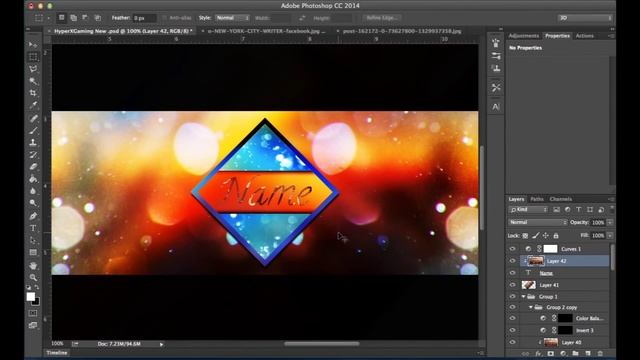This screenshot has width=640, height=360.
Task: Select the Pen tool
Action: click(x=33, y=216)
